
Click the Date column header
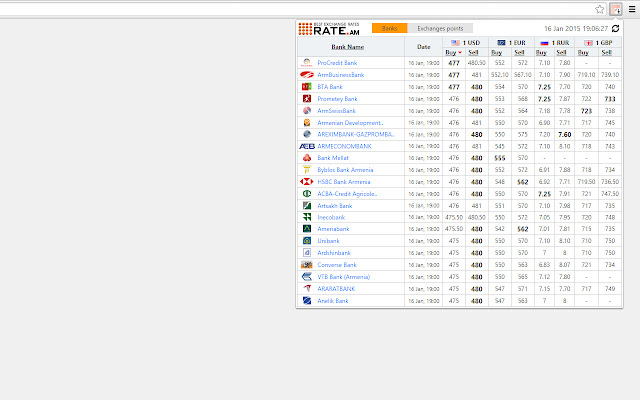[424, 47]
